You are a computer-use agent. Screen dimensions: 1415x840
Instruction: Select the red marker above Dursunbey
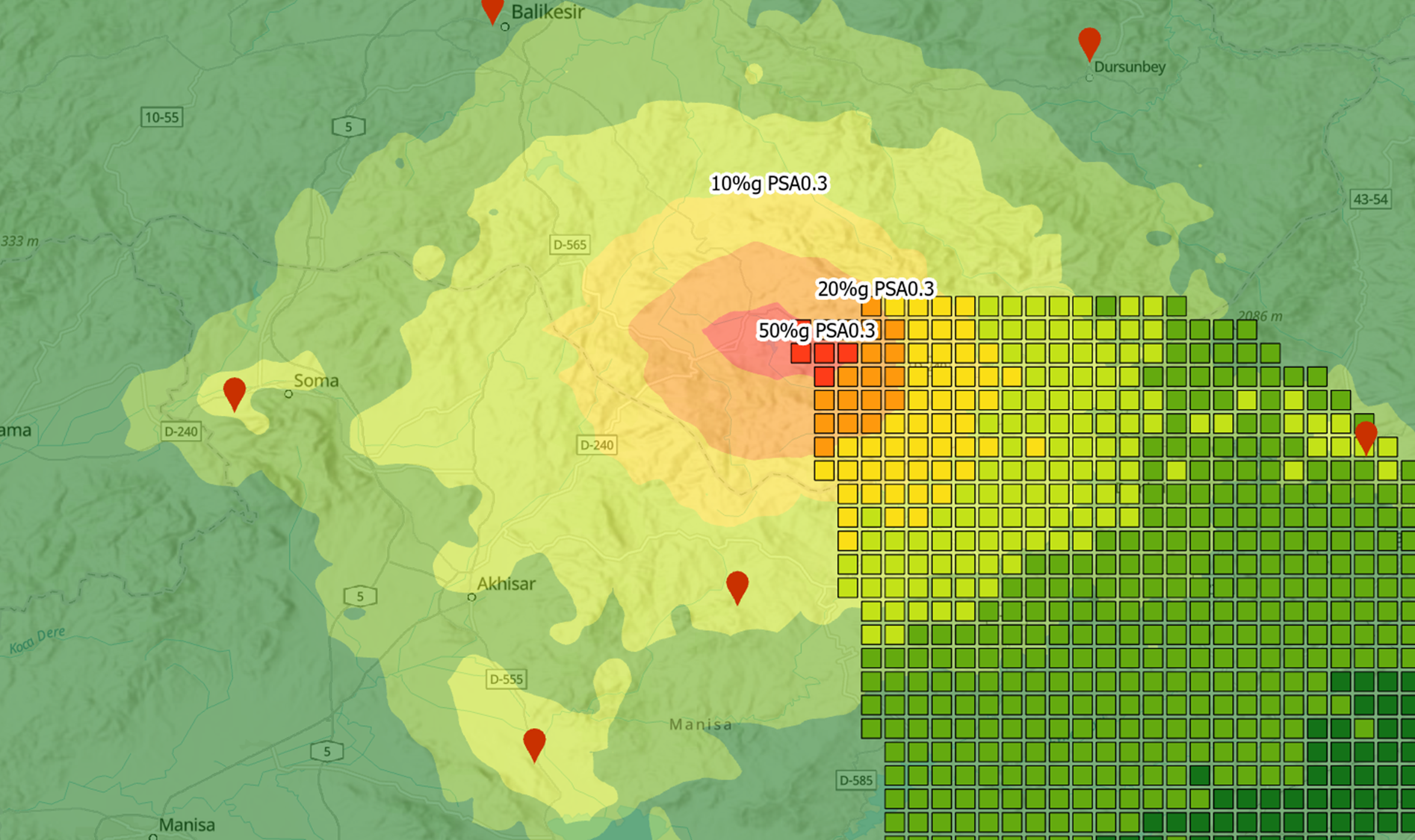pyautogui.click(x=1089, y=43)
